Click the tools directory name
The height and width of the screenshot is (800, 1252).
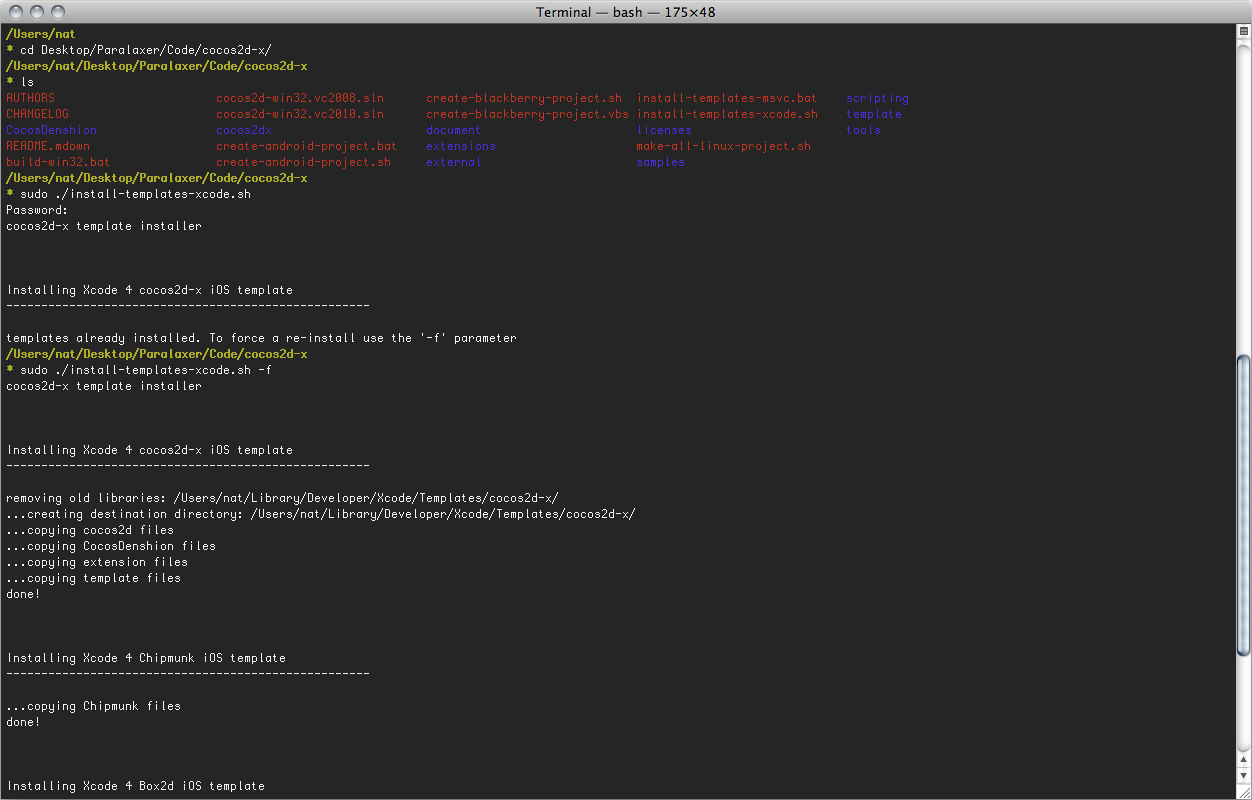(x=864, y=130)
